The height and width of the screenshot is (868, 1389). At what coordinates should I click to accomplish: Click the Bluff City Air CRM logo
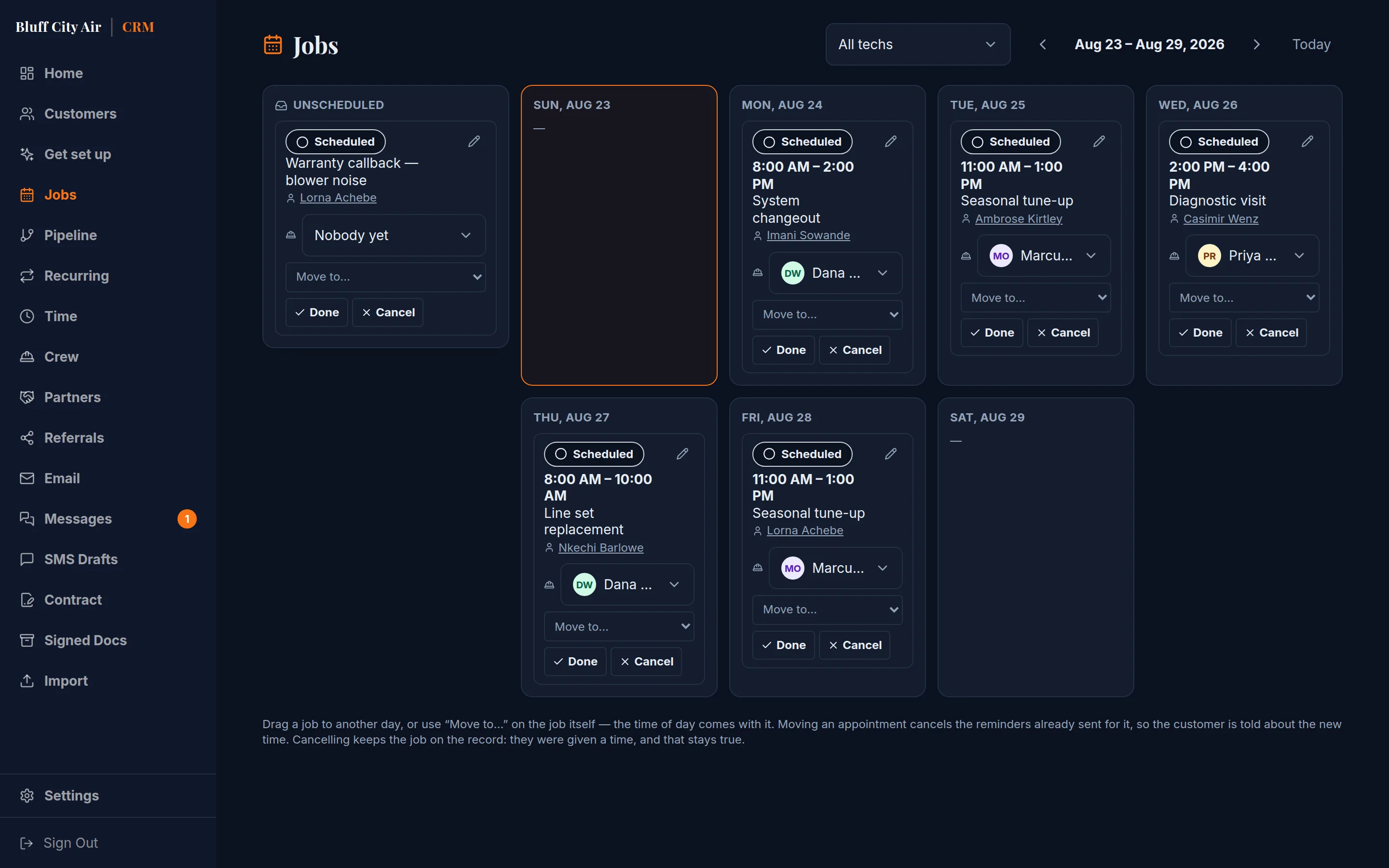[85, 27]
